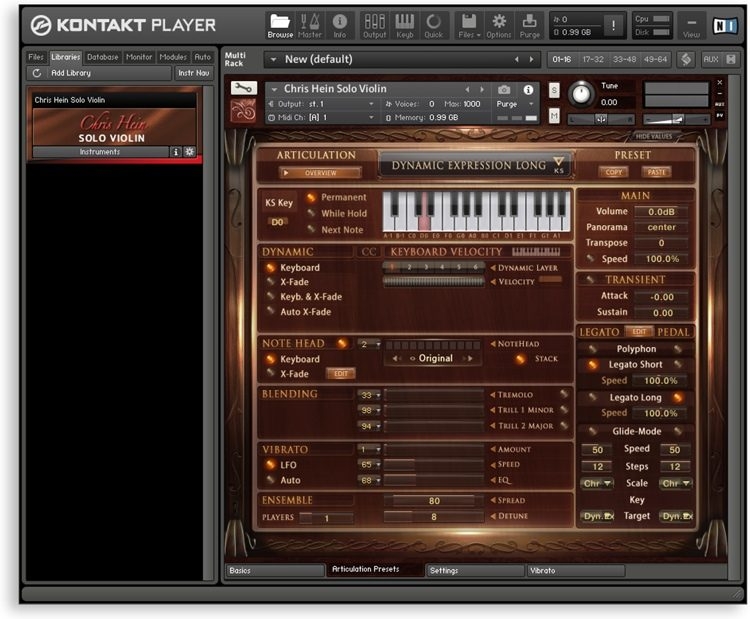Solo the instrument with S button

(x=554, y=90)
